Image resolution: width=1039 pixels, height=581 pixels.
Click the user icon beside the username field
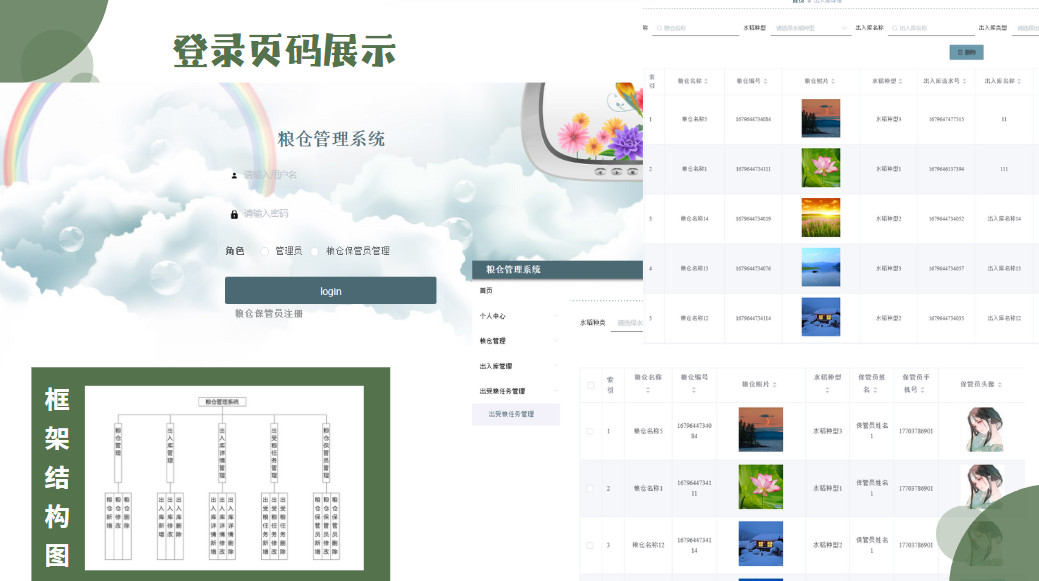point(234,176)
